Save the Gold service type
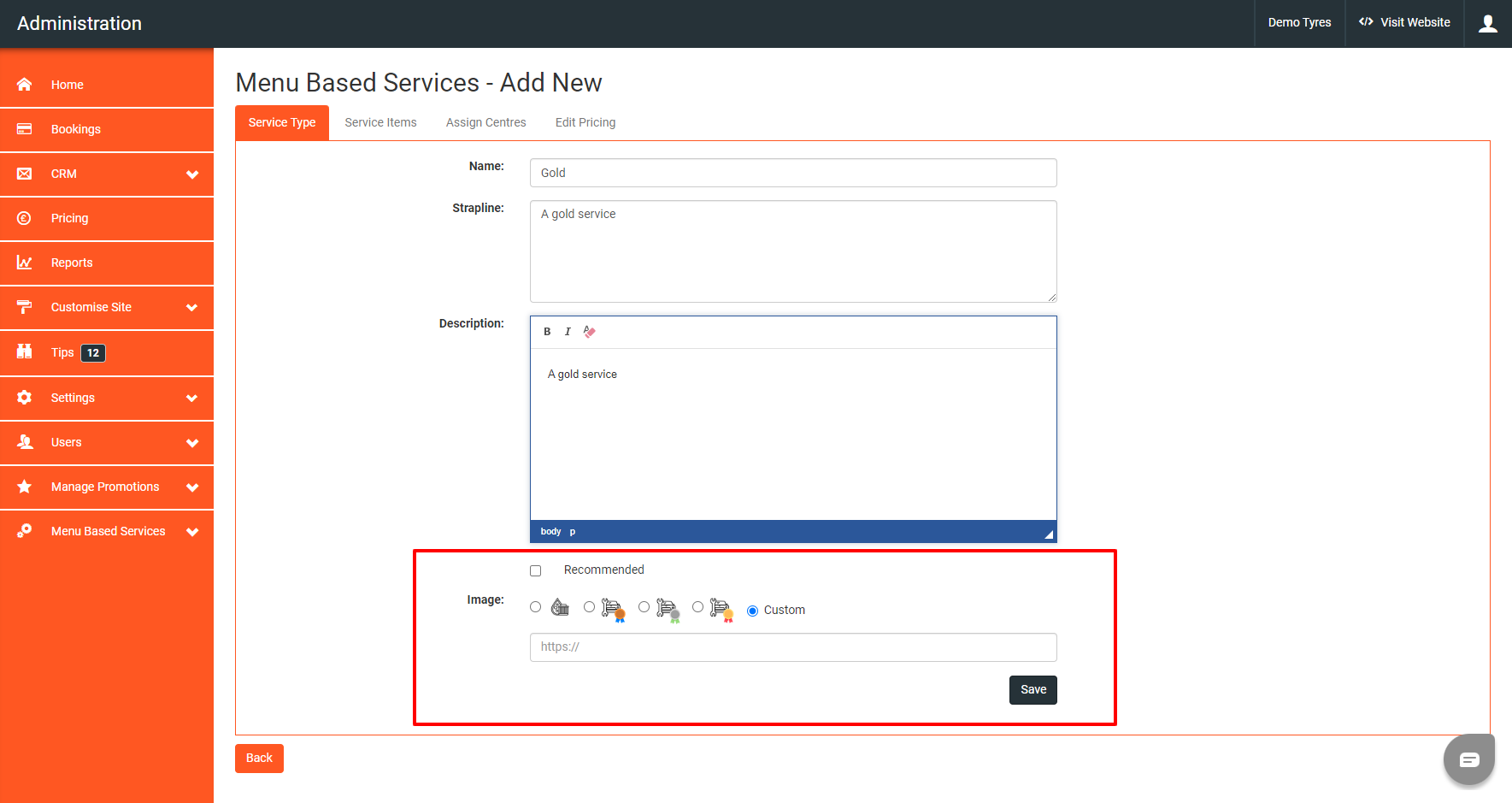1512x803 pixels. click(x=1033, y=689)
